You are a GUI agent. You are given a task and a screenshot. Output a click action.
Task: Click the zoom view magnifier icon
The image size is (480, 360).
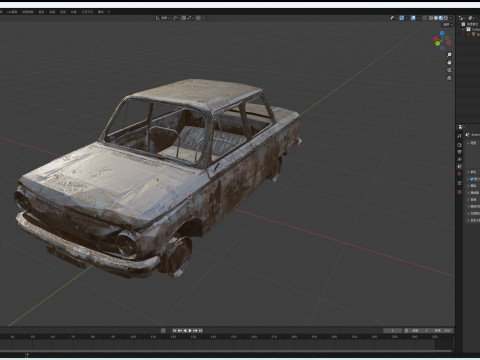449,55
